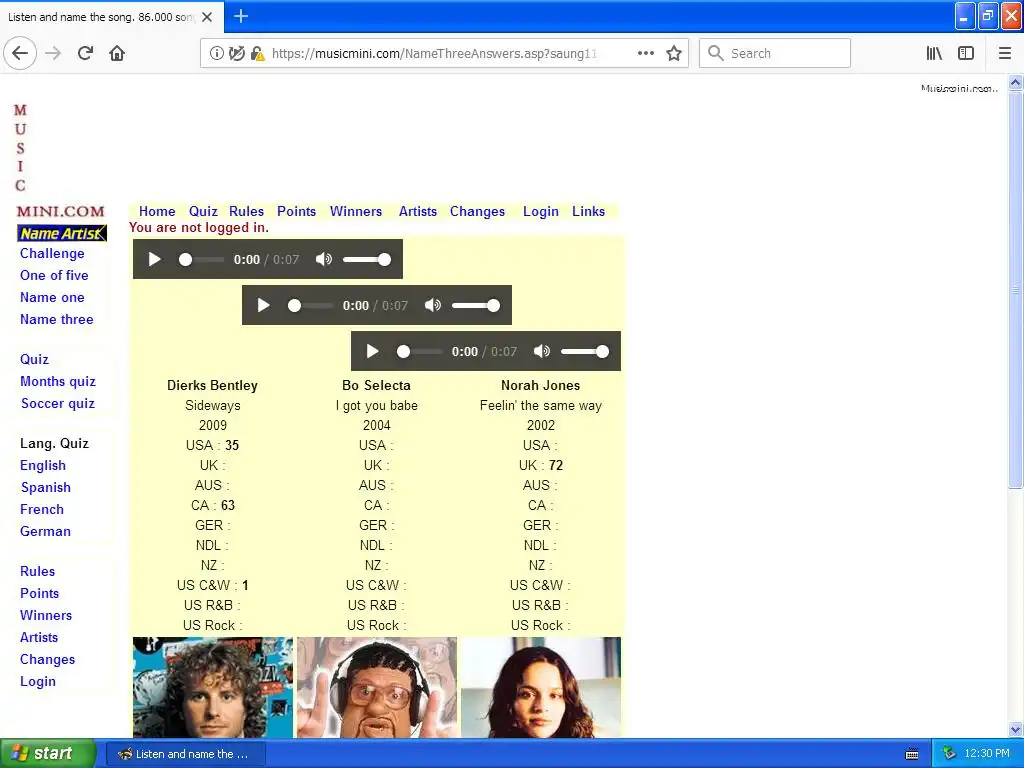Open Login in the left sidebar

(38, 682)
